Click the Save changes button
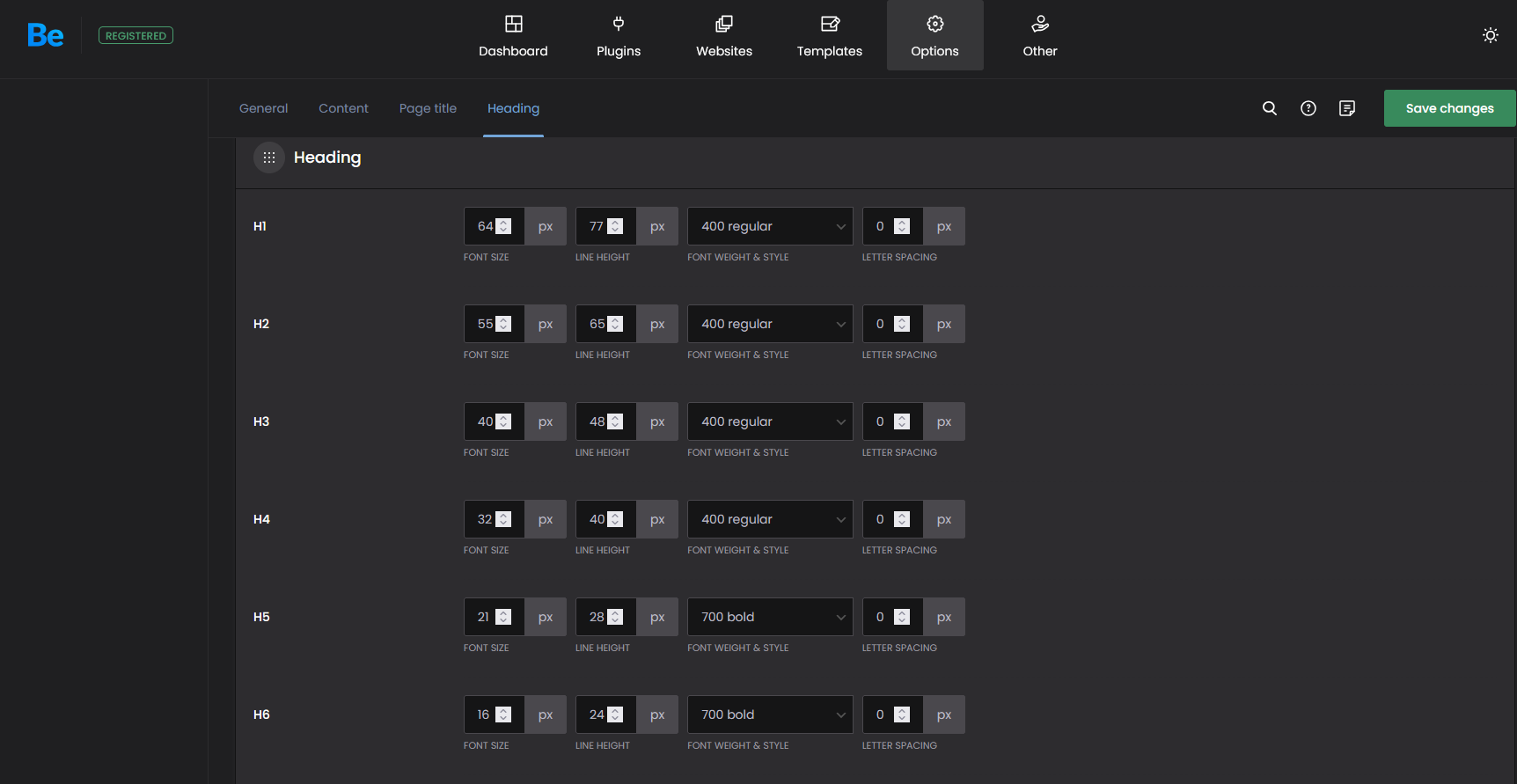 click(x=1448, y=108)
